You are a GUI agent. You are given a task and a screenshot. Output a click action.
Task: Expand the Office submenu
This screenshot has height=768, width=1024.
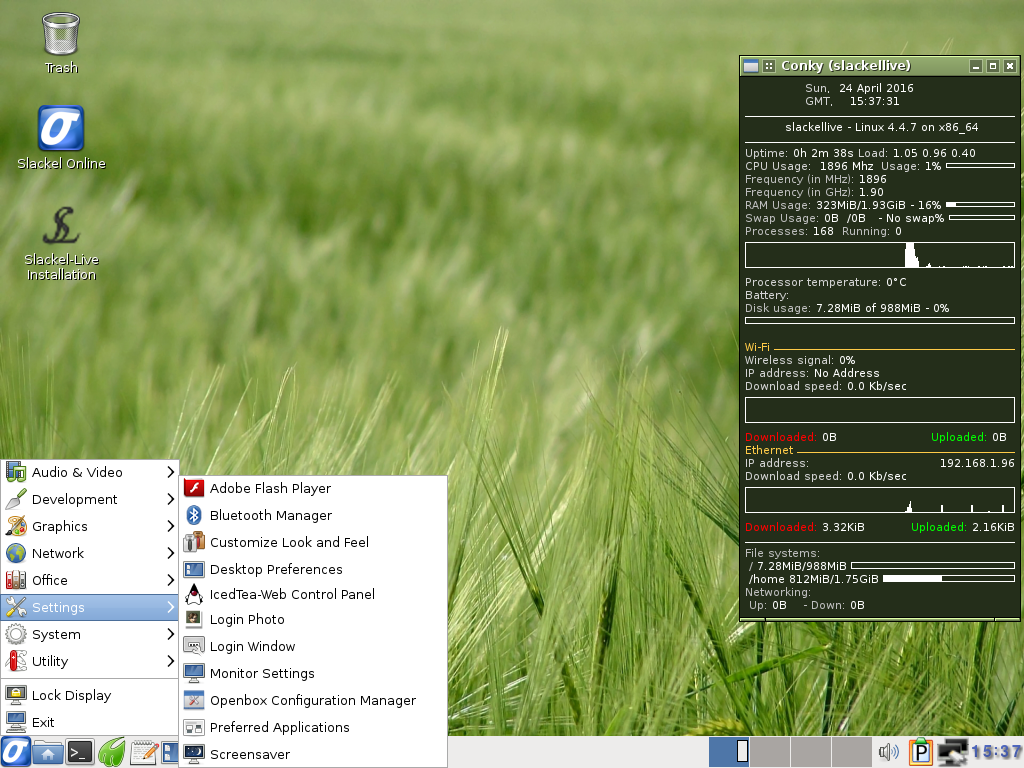click(89, 580)
